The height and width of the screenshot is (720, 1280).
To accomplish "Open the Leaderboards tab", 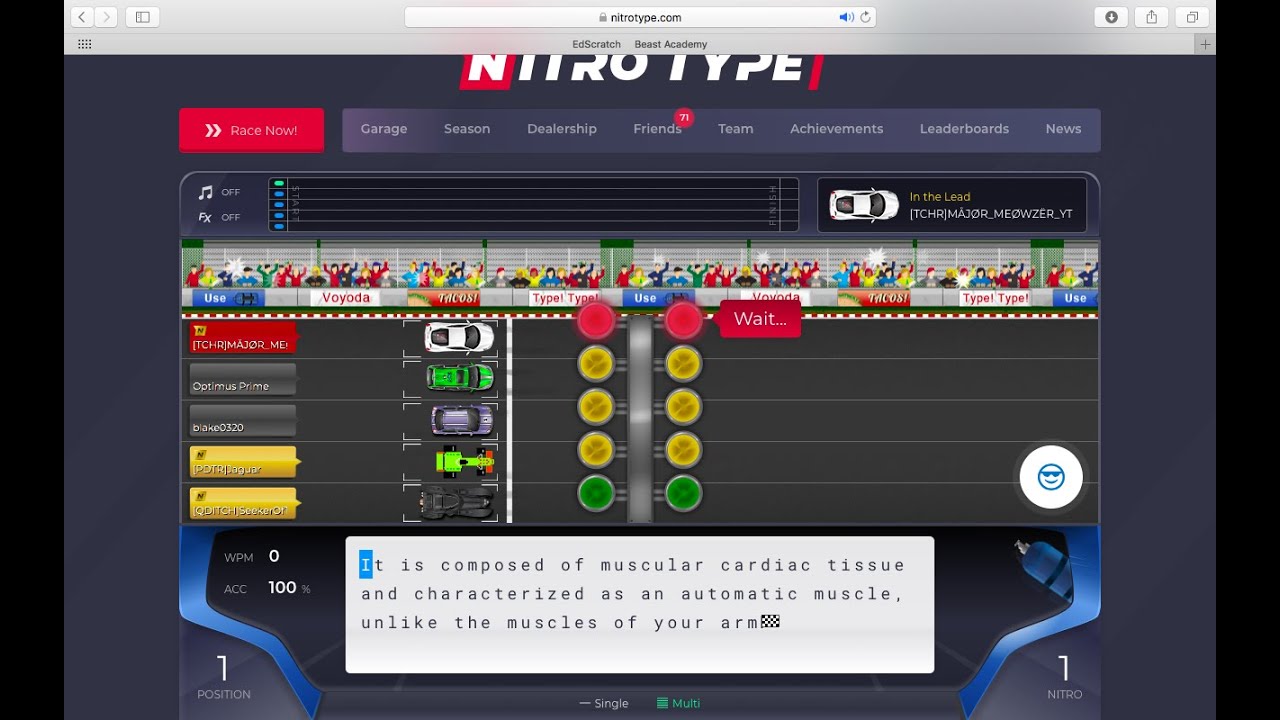I will (964, 129).
